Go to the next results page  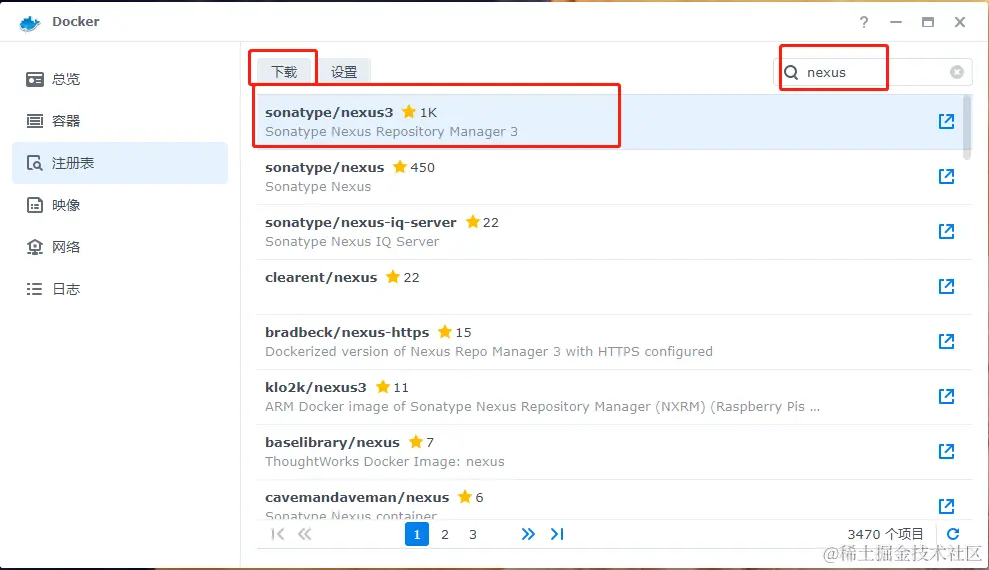528,534
